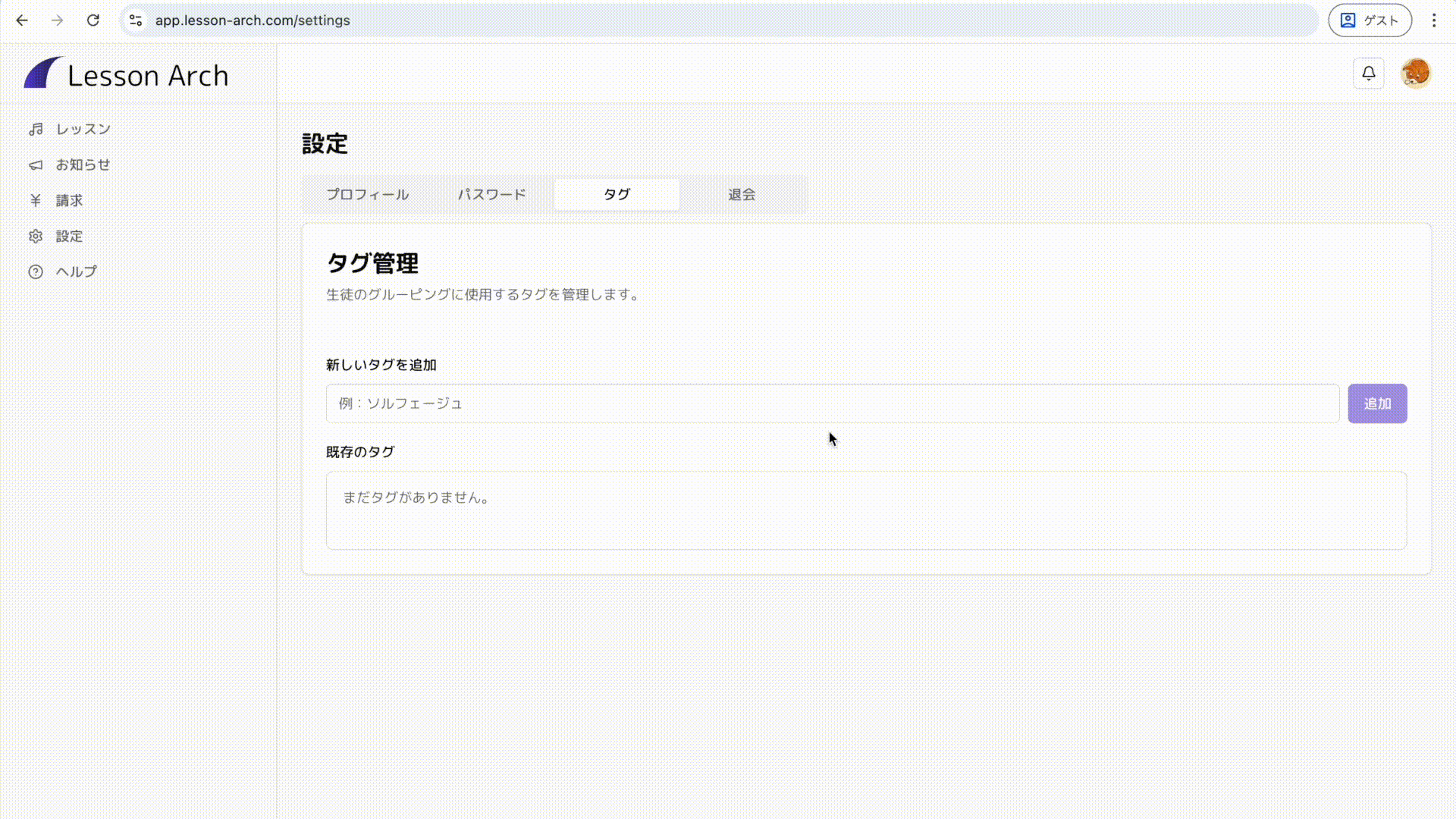Viewport: 1456px width, 819px height.
Task: Click the browser address bar URL
Action: point(253,20)
